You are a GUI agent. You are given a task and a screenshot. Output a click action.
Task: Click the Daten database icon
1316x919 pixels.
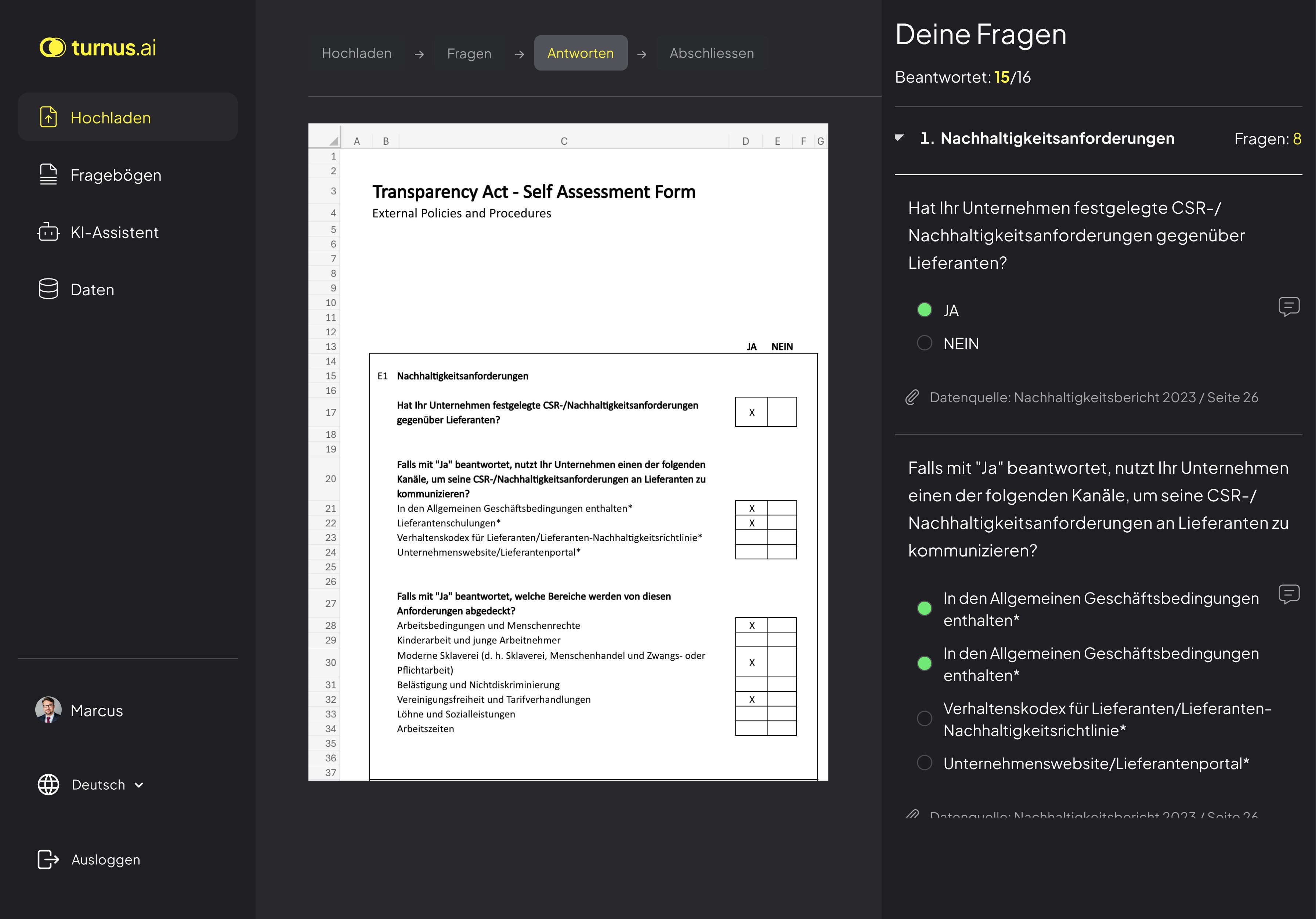(x=49, y=289)
